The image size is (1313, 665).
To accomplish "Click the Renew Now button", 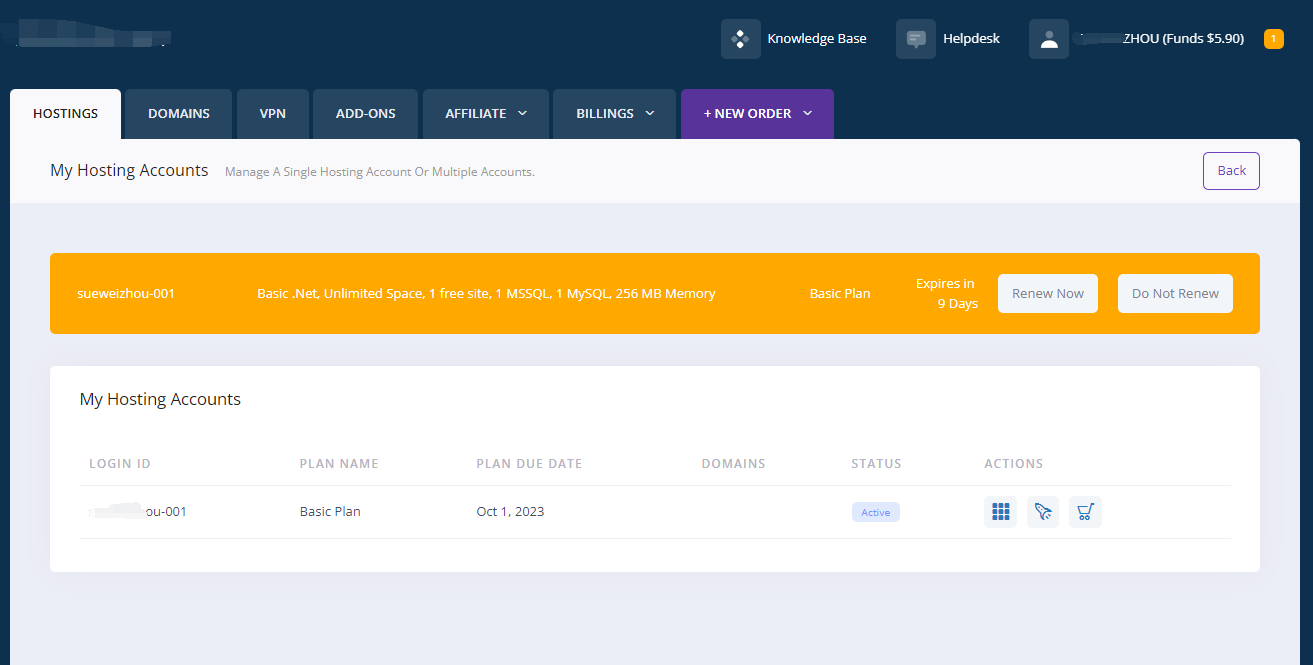I will (x=1047, y=294).
